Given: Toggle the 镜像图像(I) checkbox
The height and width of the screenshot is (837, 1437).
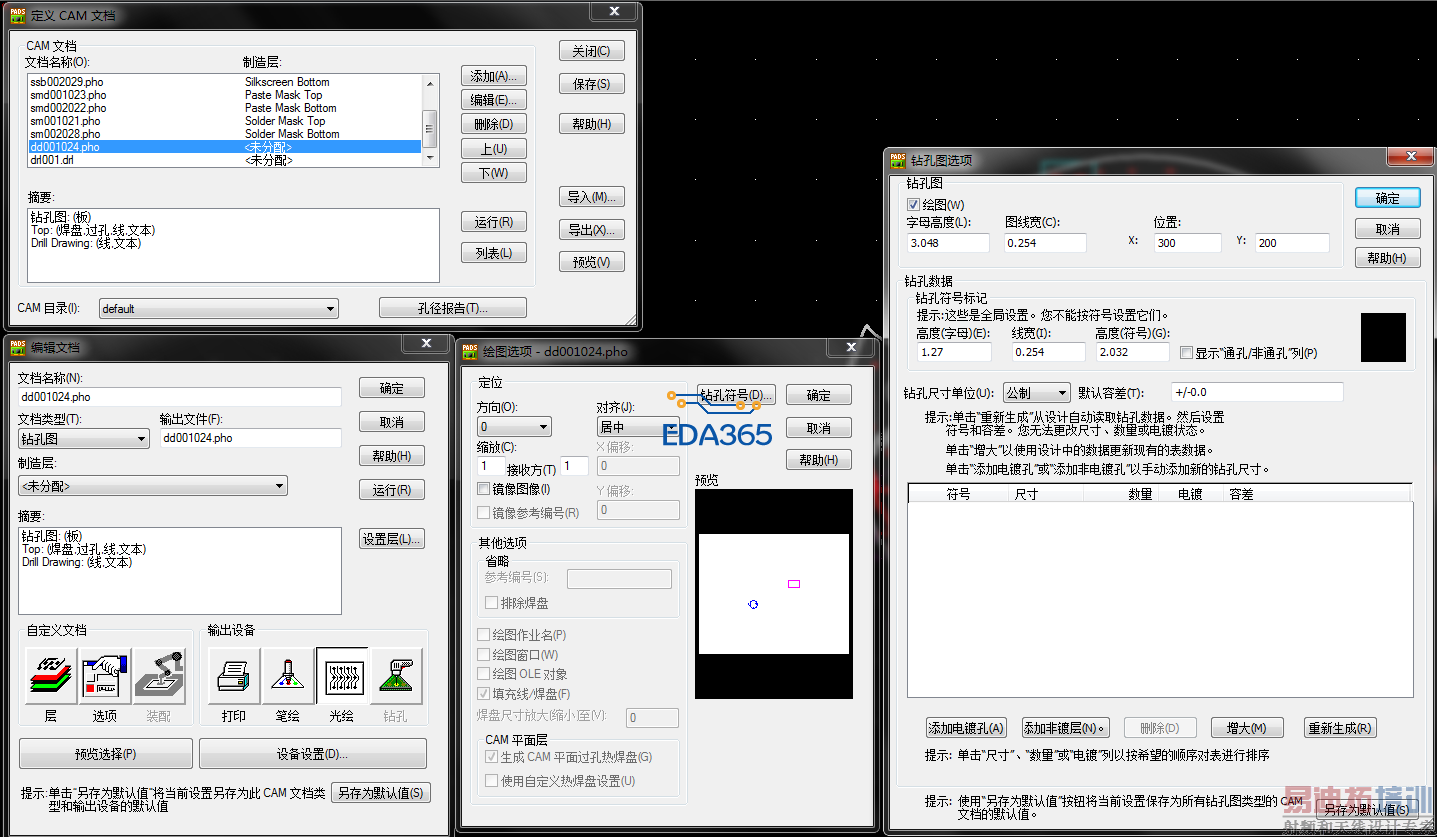Looking at the screenshot, I should [x=484, y=489].
